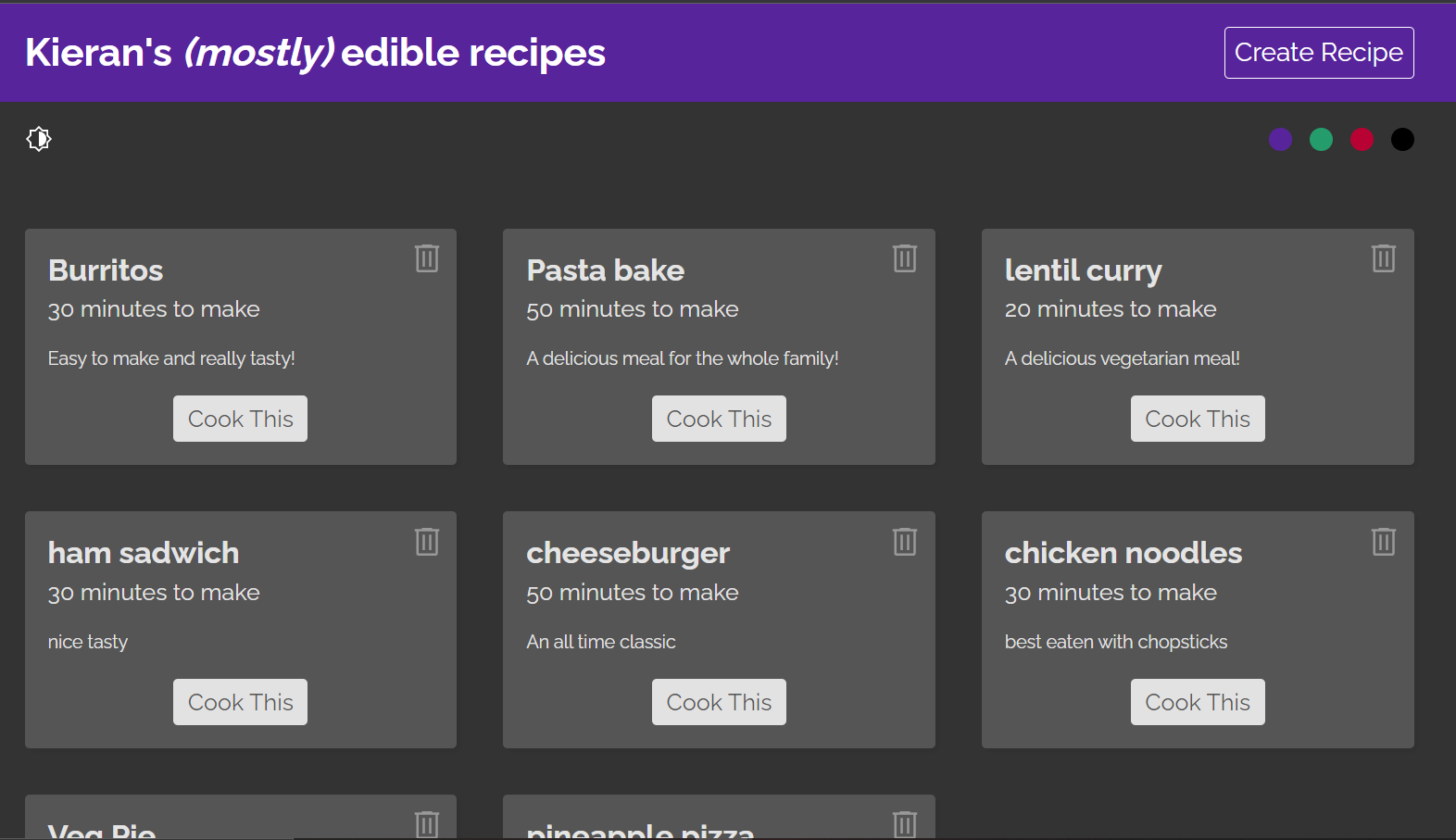Viewport: 1456px width, 840px height.
Task: Cook the chicken noodles recipe
Action: coord(1198,702)
